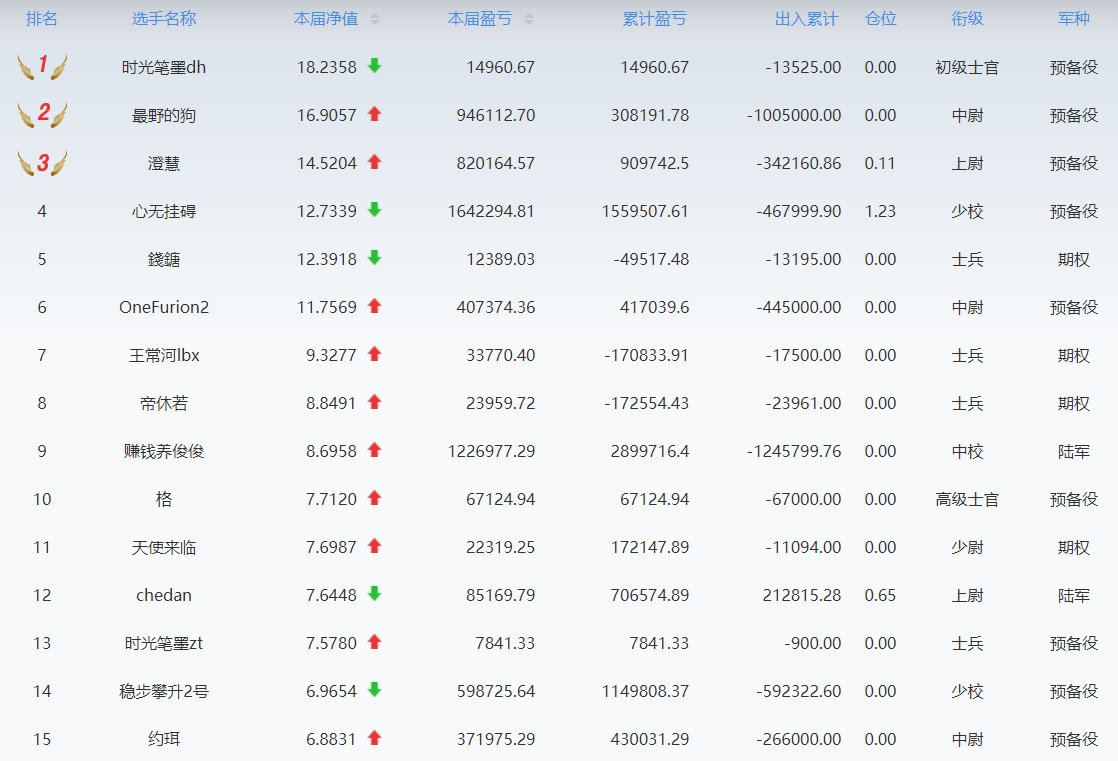Sort table by 本届盈亏 sort arrows
This screenshot has height=761, width=1118.
tap(529, 19)
